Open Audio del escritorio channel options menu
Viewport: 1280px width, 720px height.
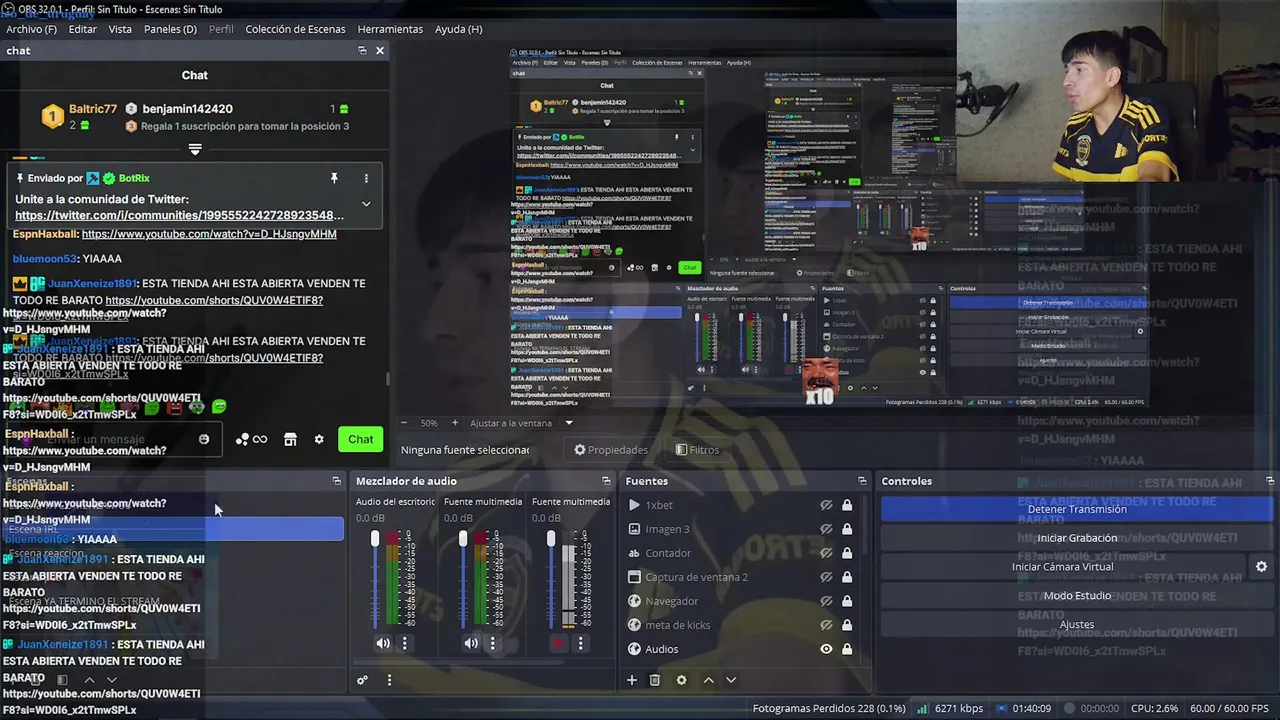click(x=405, y=643)
